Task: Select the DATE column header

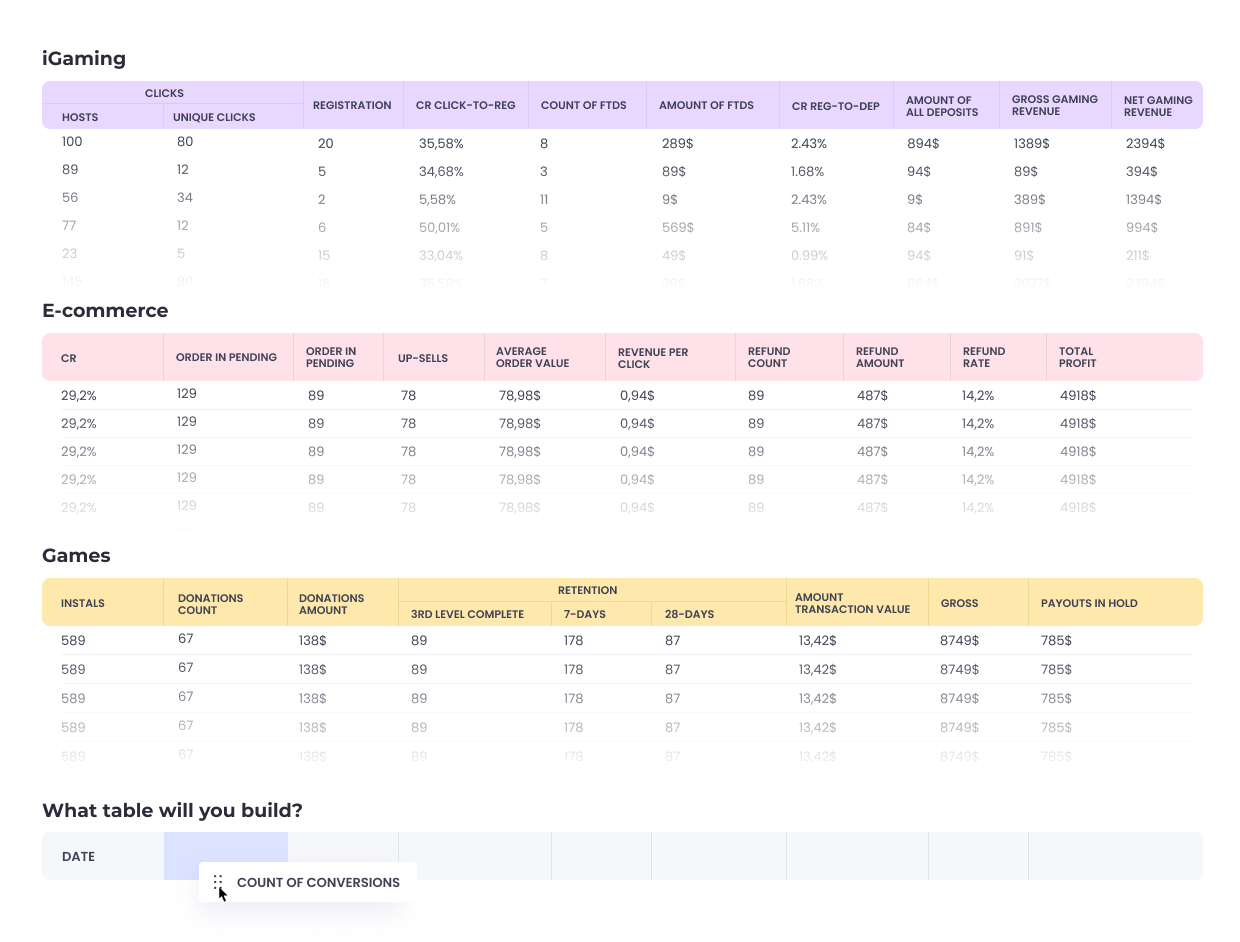Action: click(x=79, y=857)
